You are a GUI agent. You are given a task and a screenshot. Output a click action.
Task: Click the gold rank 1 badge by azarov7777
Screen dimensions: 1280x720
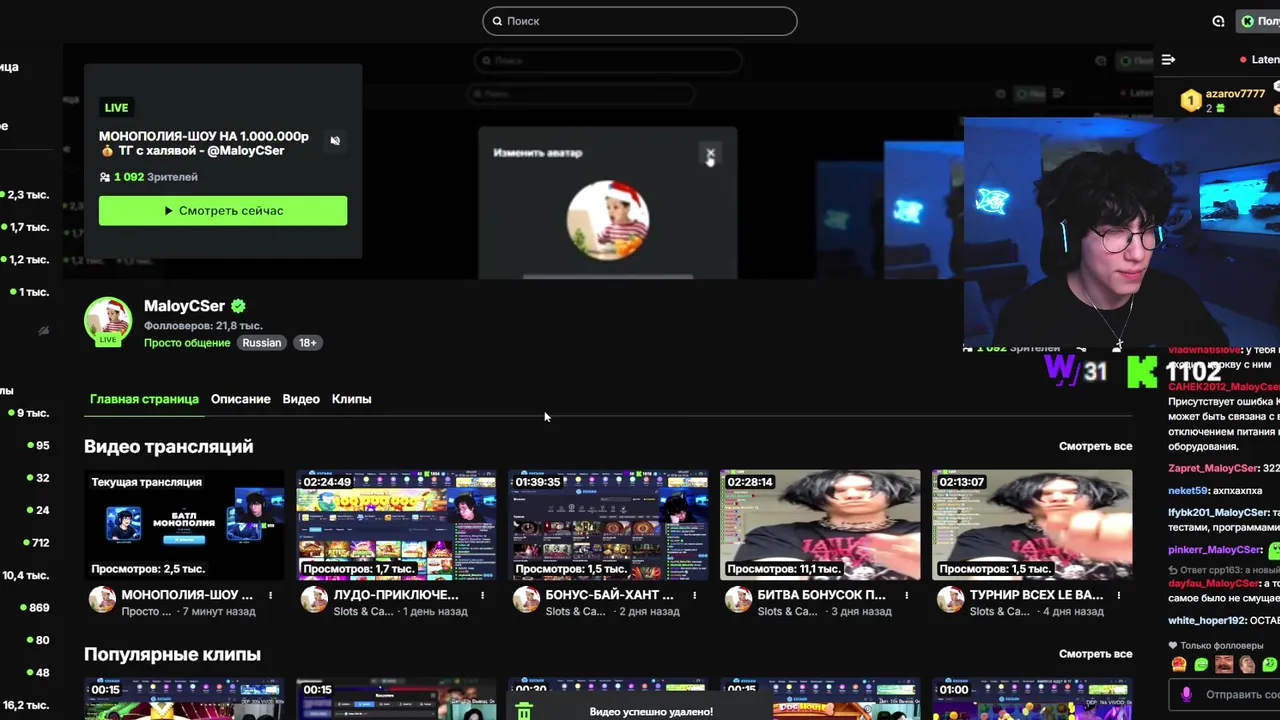point(1190,100)
